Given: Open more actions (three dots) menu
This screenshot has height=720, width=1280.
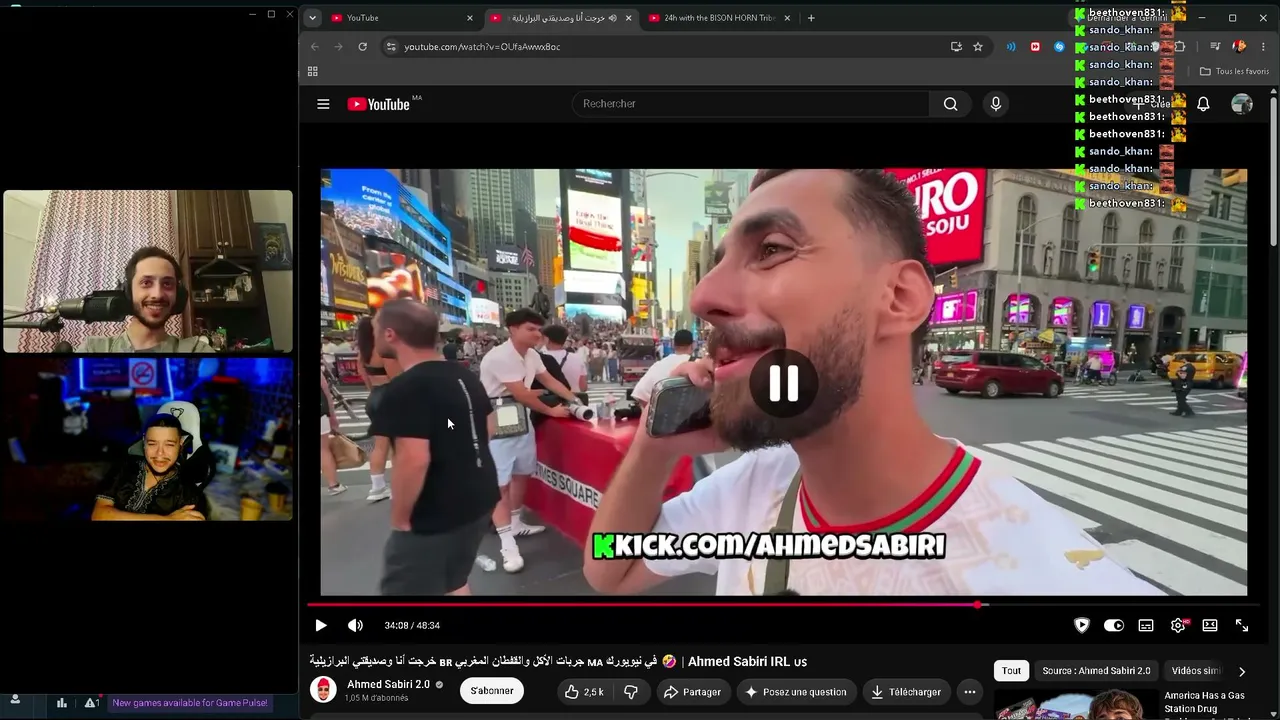Looking at the screenshot, I should point(969,692).
